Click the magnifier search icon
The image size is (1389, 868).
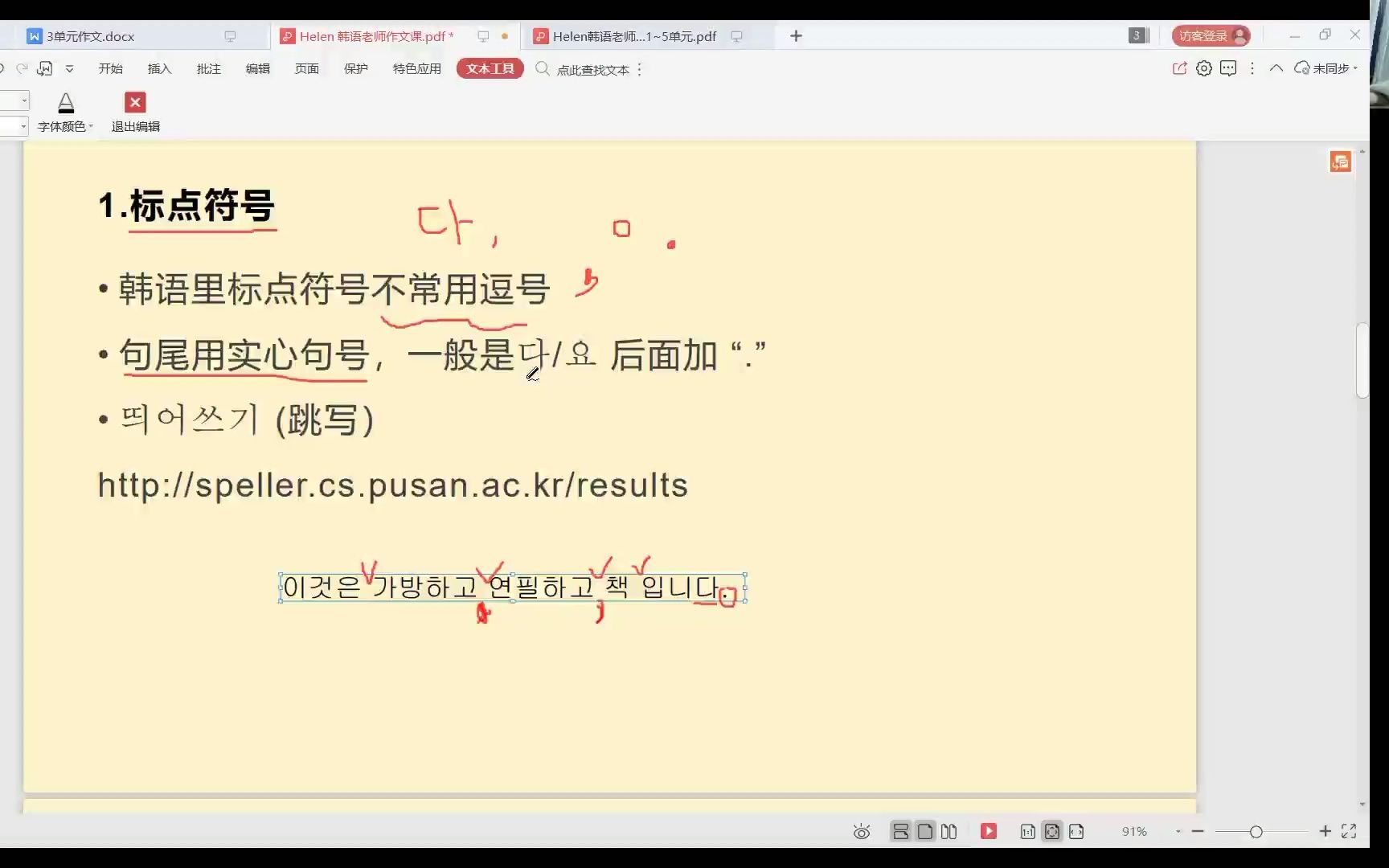pyautogui.click(x=543, y=69)
